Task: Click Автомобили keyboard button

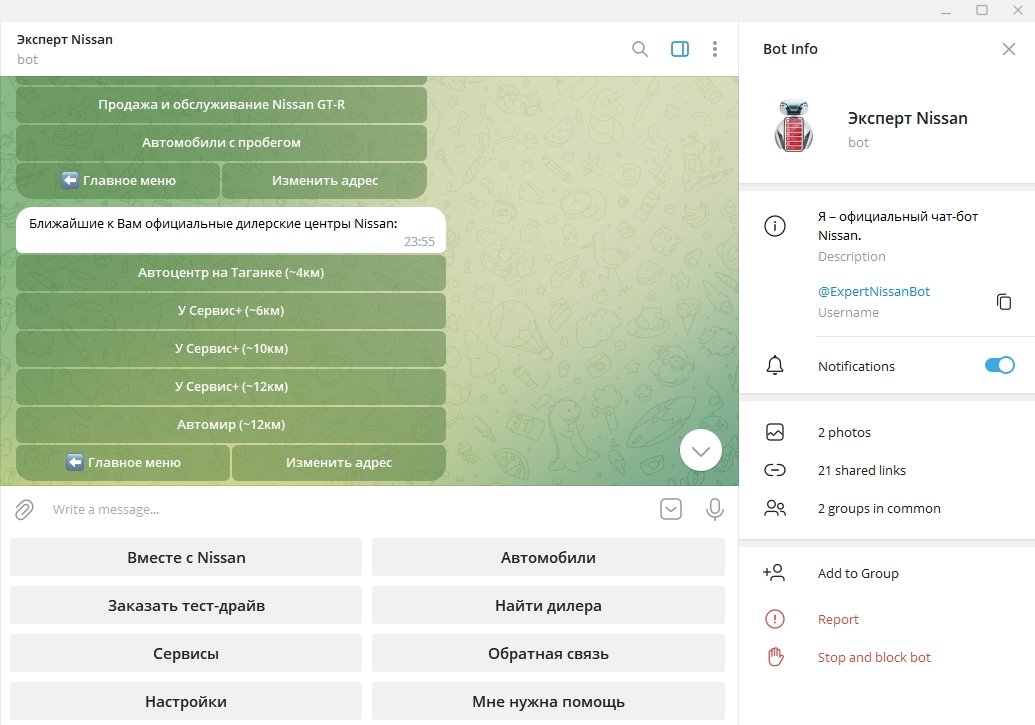Action: pyautogui.click(x=548, y=557)
